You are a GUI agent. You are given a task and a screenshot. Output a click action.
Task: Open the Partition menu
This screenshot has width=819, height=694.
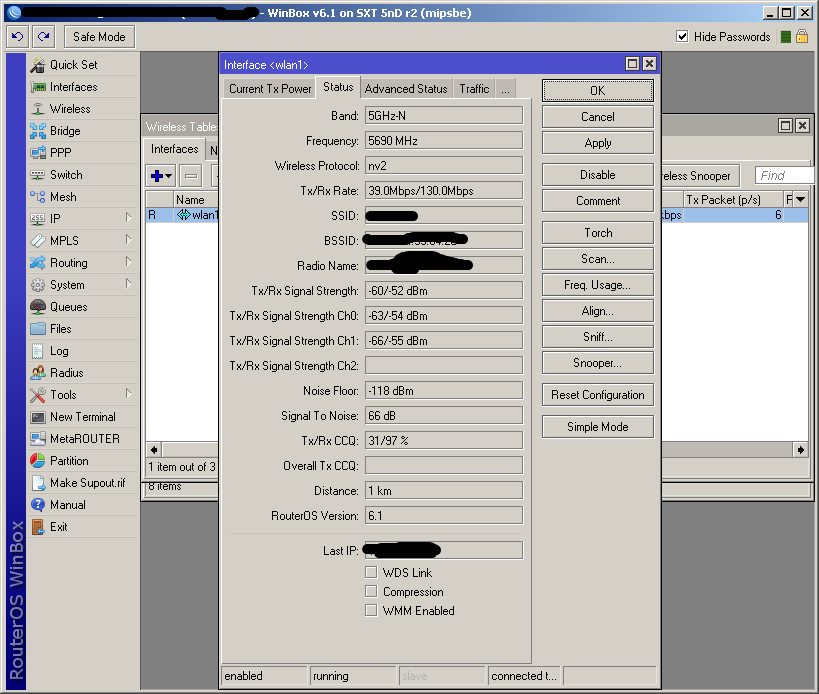pyautogui.click(x=69, y=461)
